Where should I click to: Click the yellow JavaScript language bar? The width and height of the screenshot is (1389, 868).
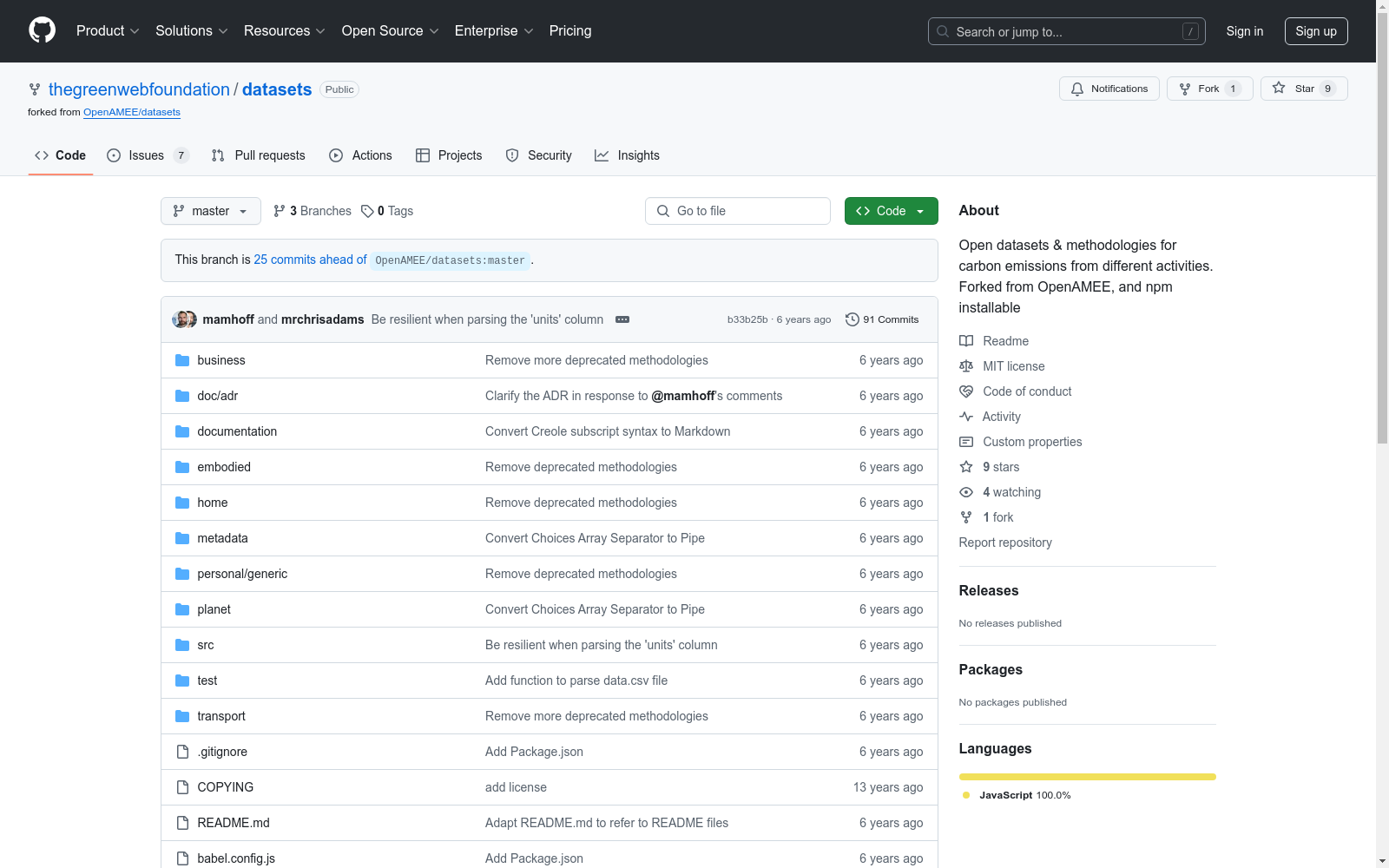[1088, 777]
